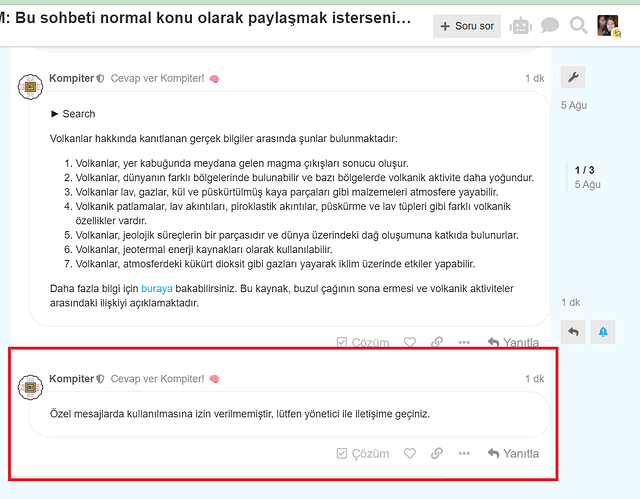Open Kompiter avatar on Özel mesajlarda post
This screenshot has height=499, width=640.
click(x=30, y=387)
